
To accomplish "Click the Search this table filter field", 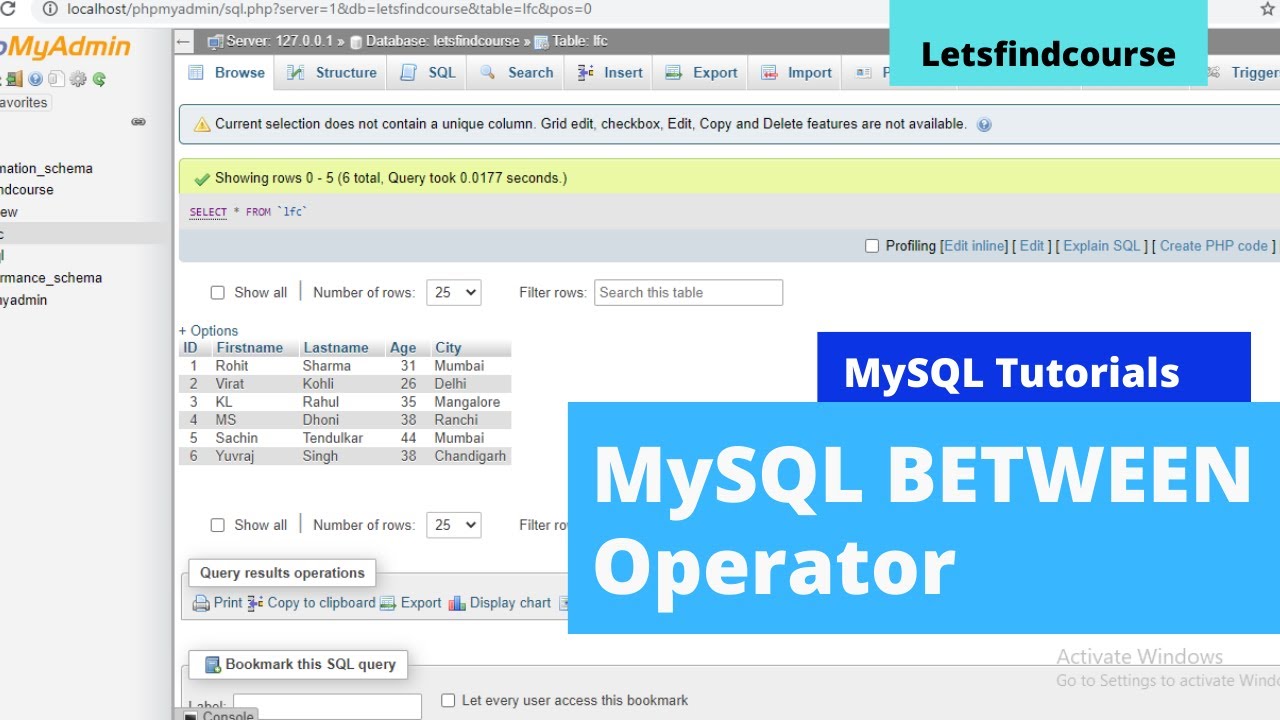I will click(x=689, y=292).
